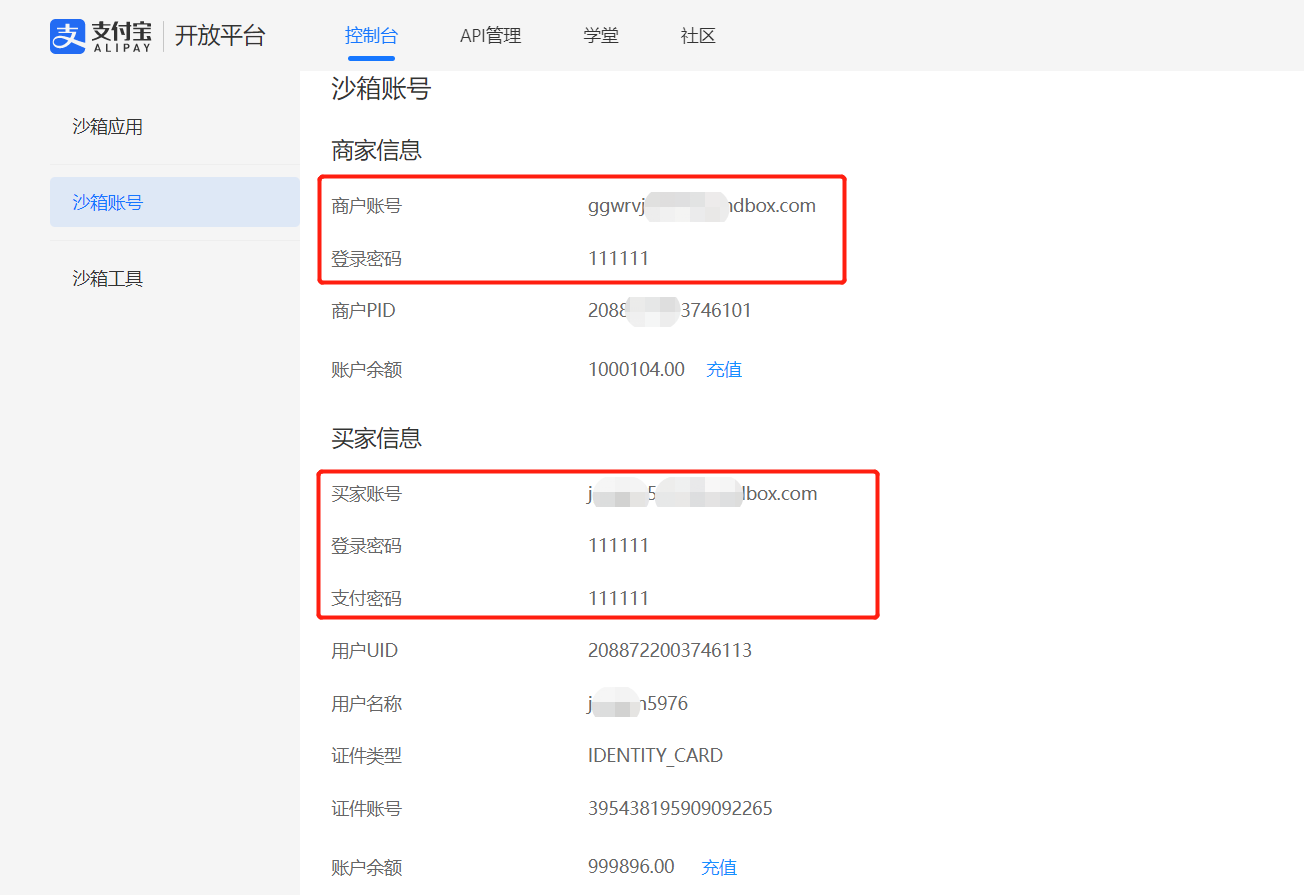Click the 沙箱账号 page heading
This screenshot has height=895, width=1304.
(381, 89)
